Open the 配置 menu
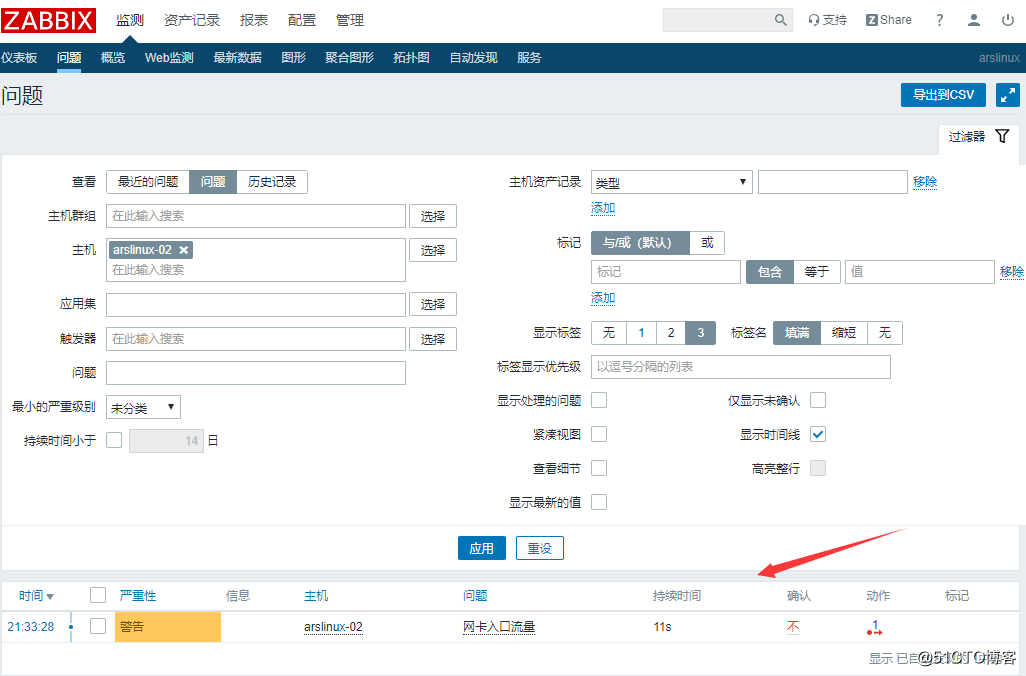This screenshot has width=1026, height=676. 302,20
